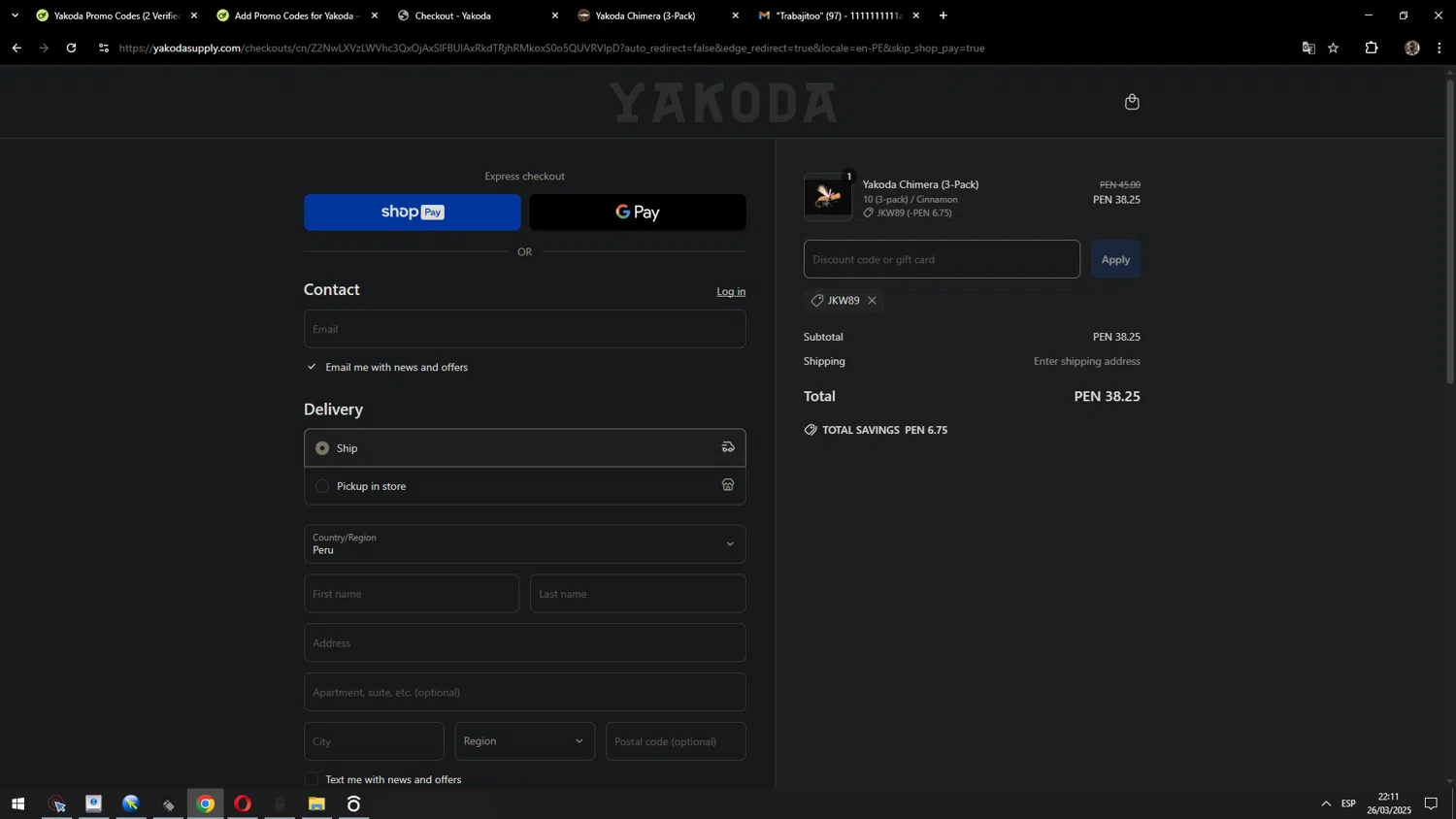Open File Explorer from taskbar
Image resolution: width=1456 pixels, height=819 pixels.
pyautogui.click(x=316, y=803)
